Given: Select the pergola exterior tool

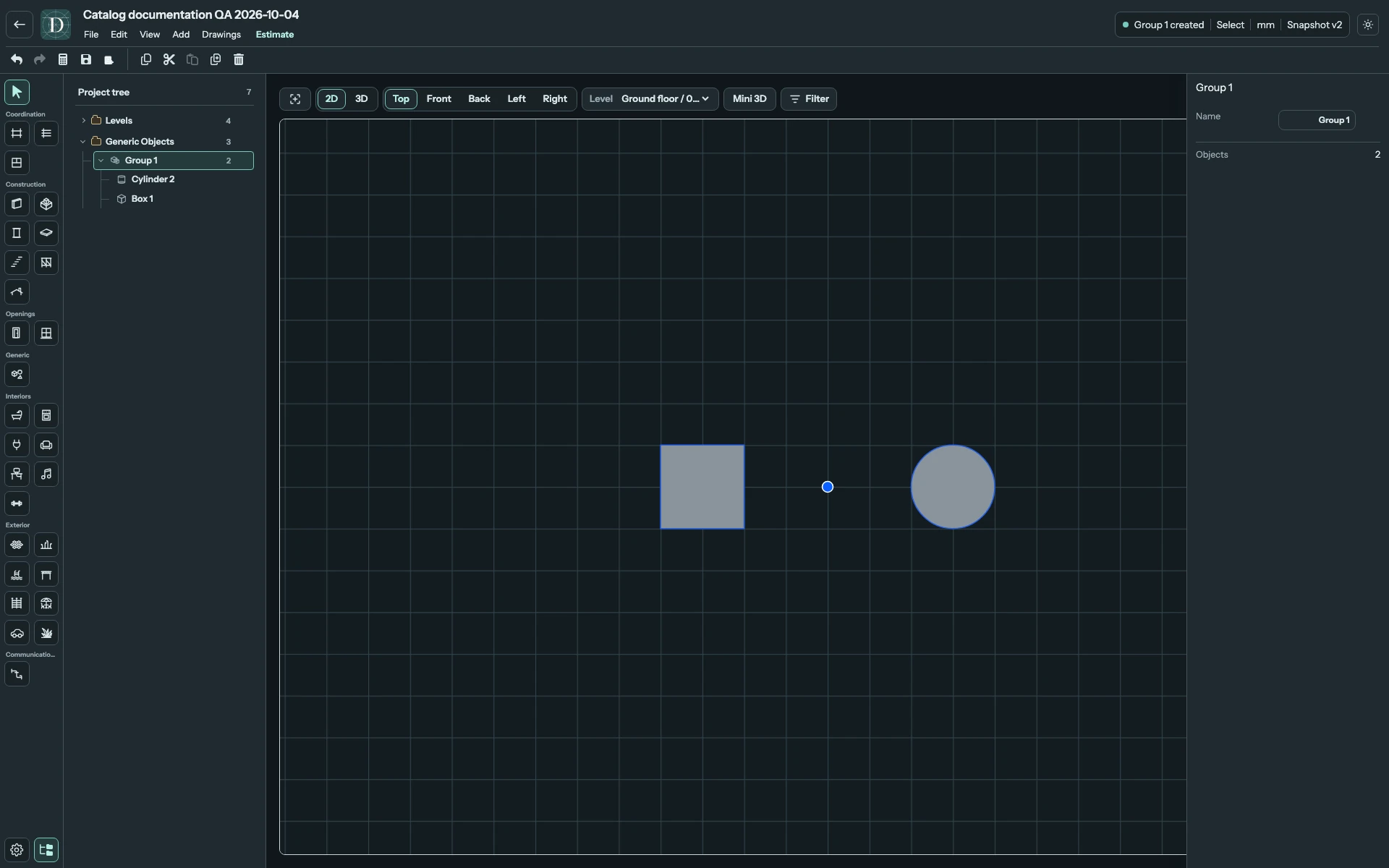Looking at the screenshot, I should click(x=46, y=574).
